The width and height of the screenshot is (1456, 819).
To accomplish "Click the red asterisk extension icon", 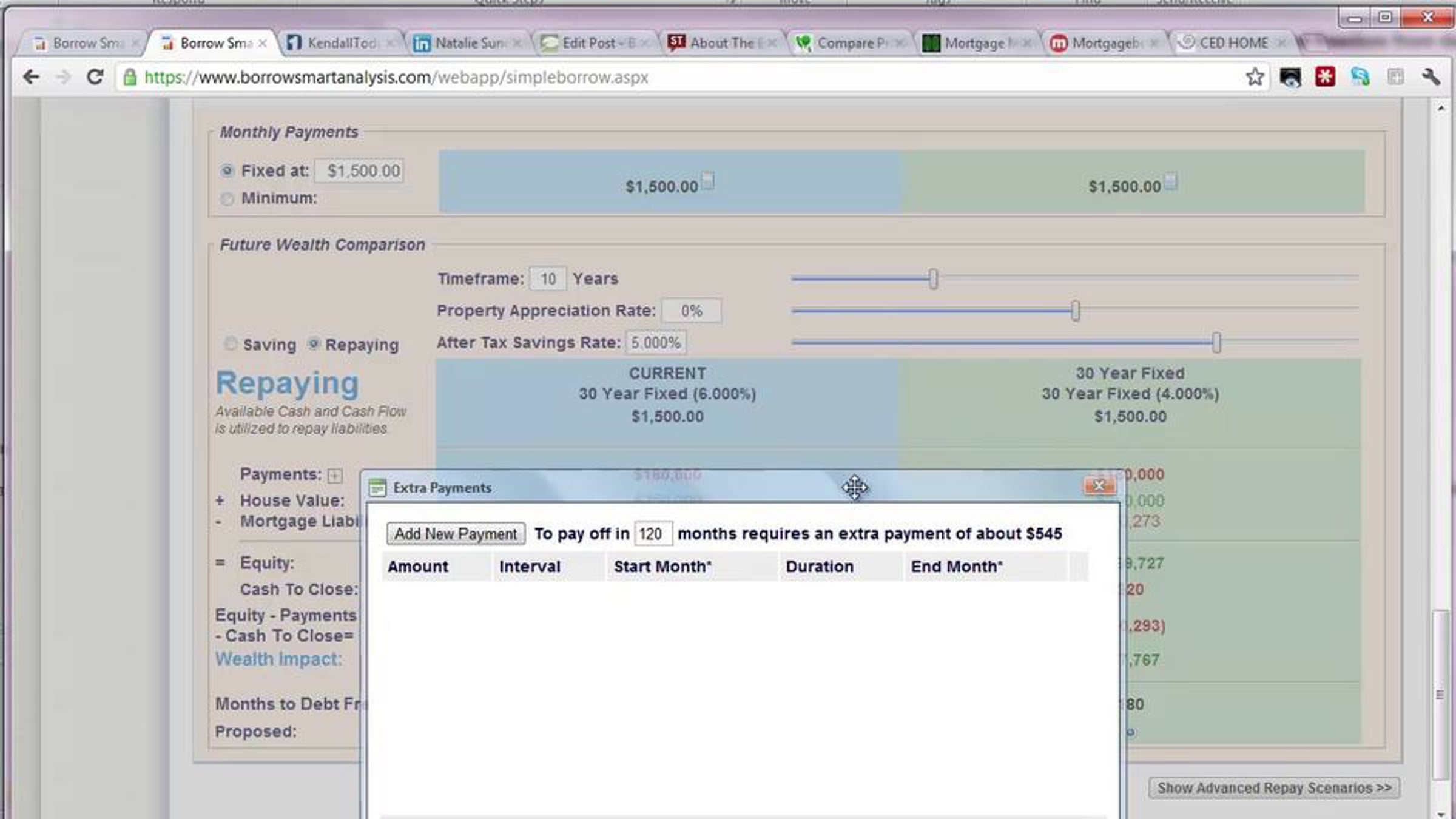I will tap(1325, 77).
